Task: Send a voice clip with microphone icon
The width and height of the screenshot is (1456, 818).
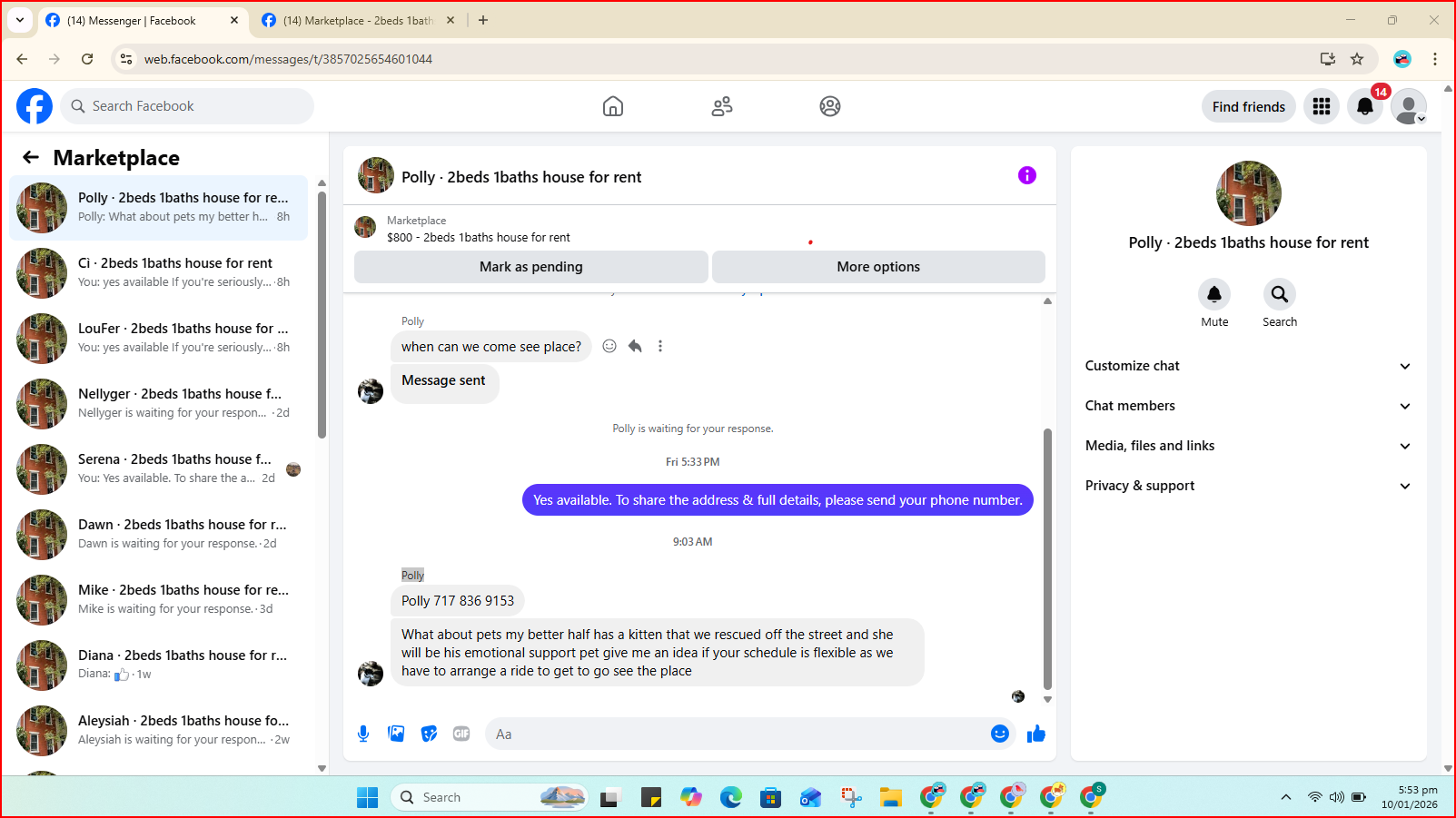Action: [x=363, y=734]
